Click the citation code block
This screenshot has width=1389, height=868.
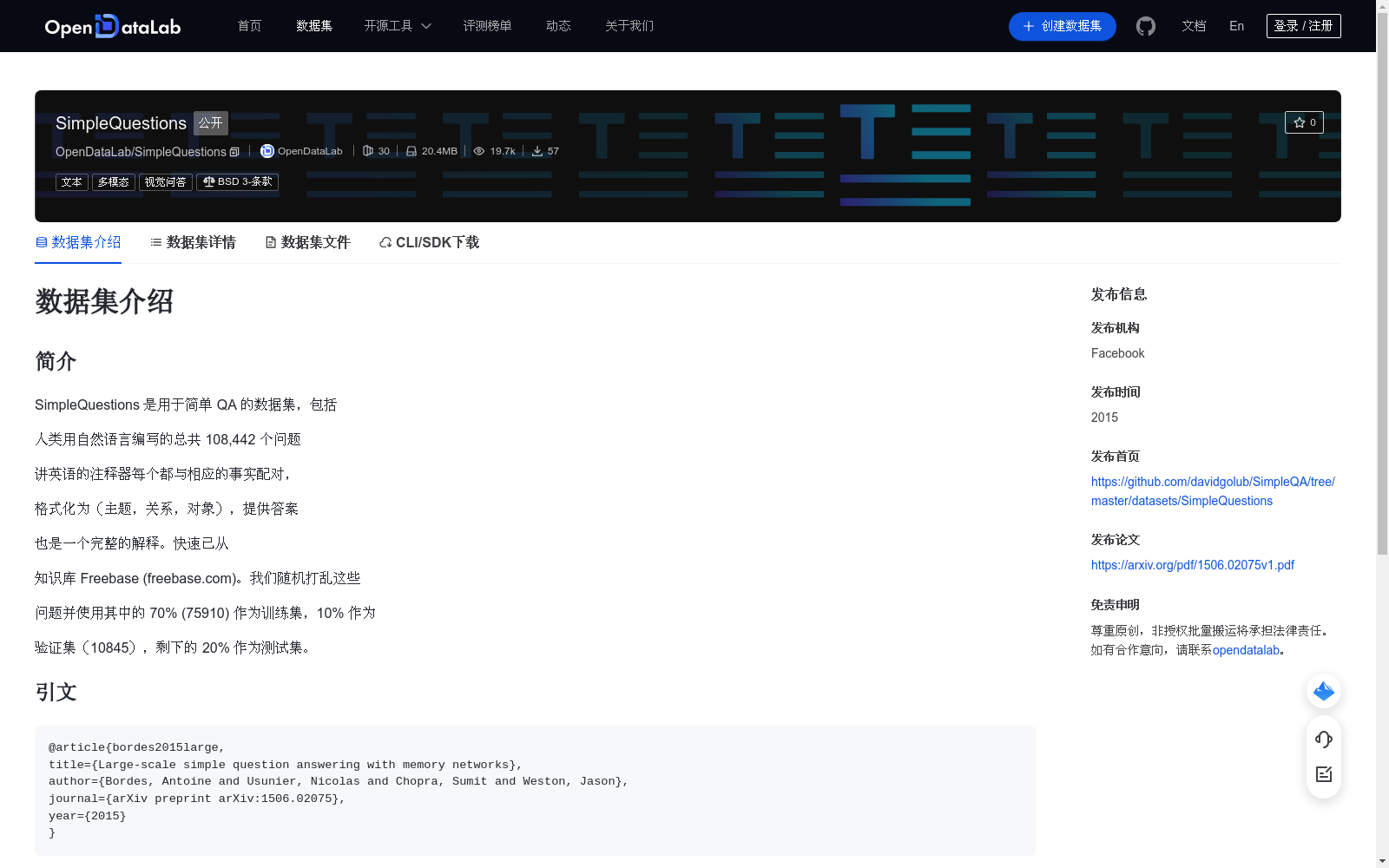coord(535,790)
